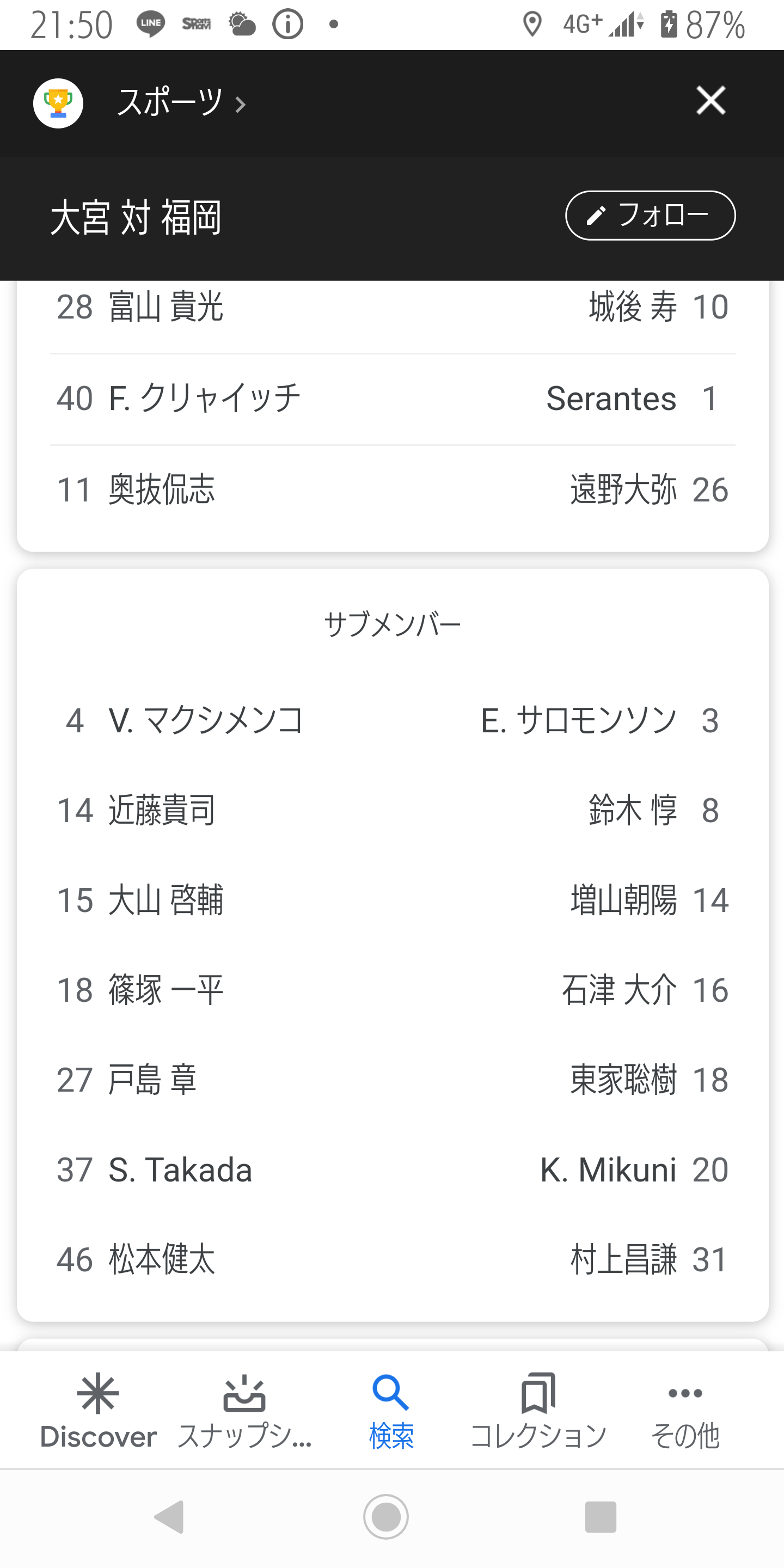Tap the sports trophy icon
Viewport: 784px width, 1568px height.
point(58,103)
